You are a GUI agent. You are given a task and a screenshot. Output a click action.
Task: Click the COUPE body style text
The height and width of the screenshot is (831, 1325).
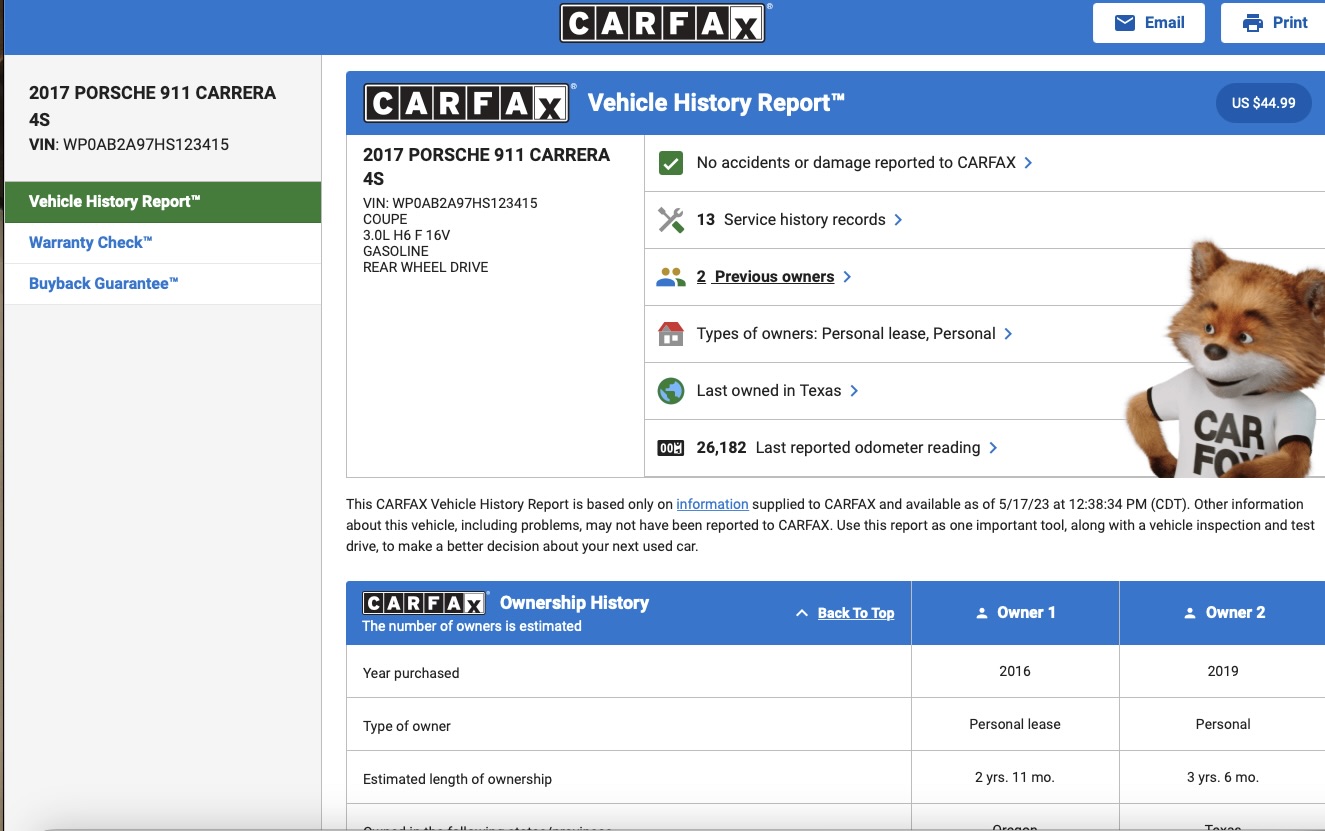tap(385, 219)
